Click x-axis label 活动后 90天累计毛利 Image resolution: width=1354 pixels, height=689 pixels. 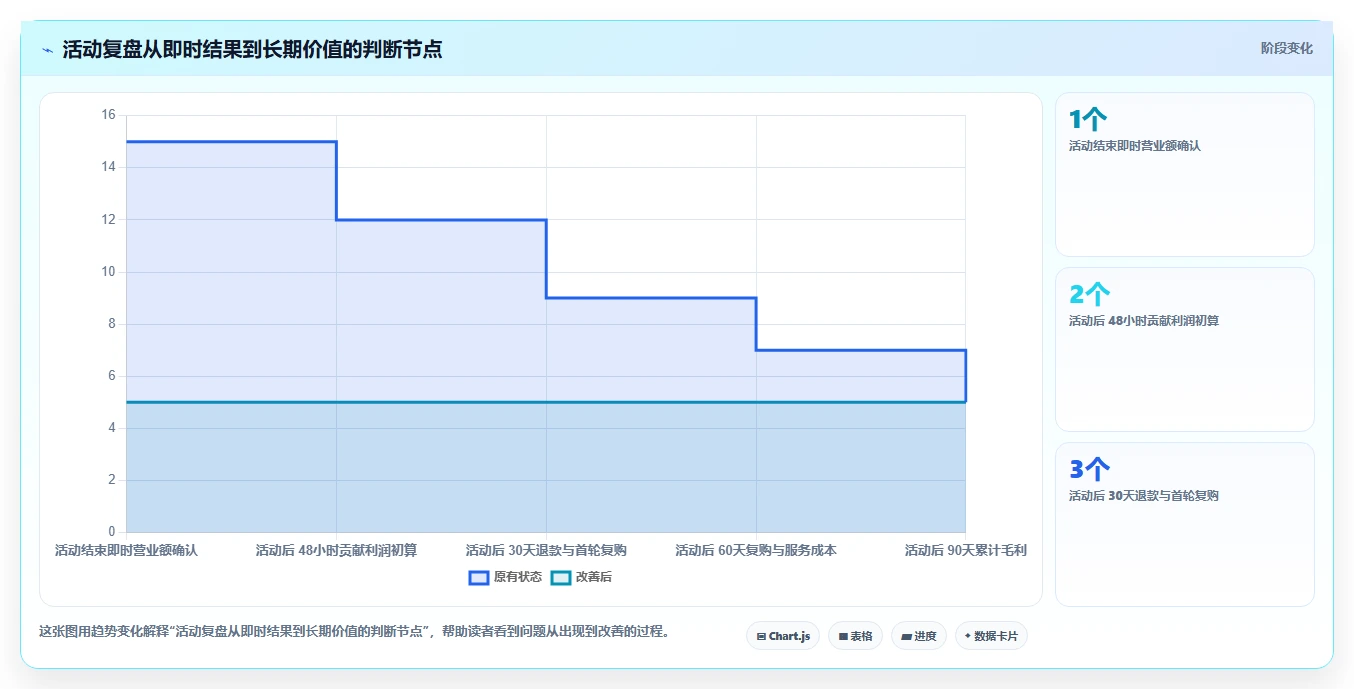(x=966, y=550)
